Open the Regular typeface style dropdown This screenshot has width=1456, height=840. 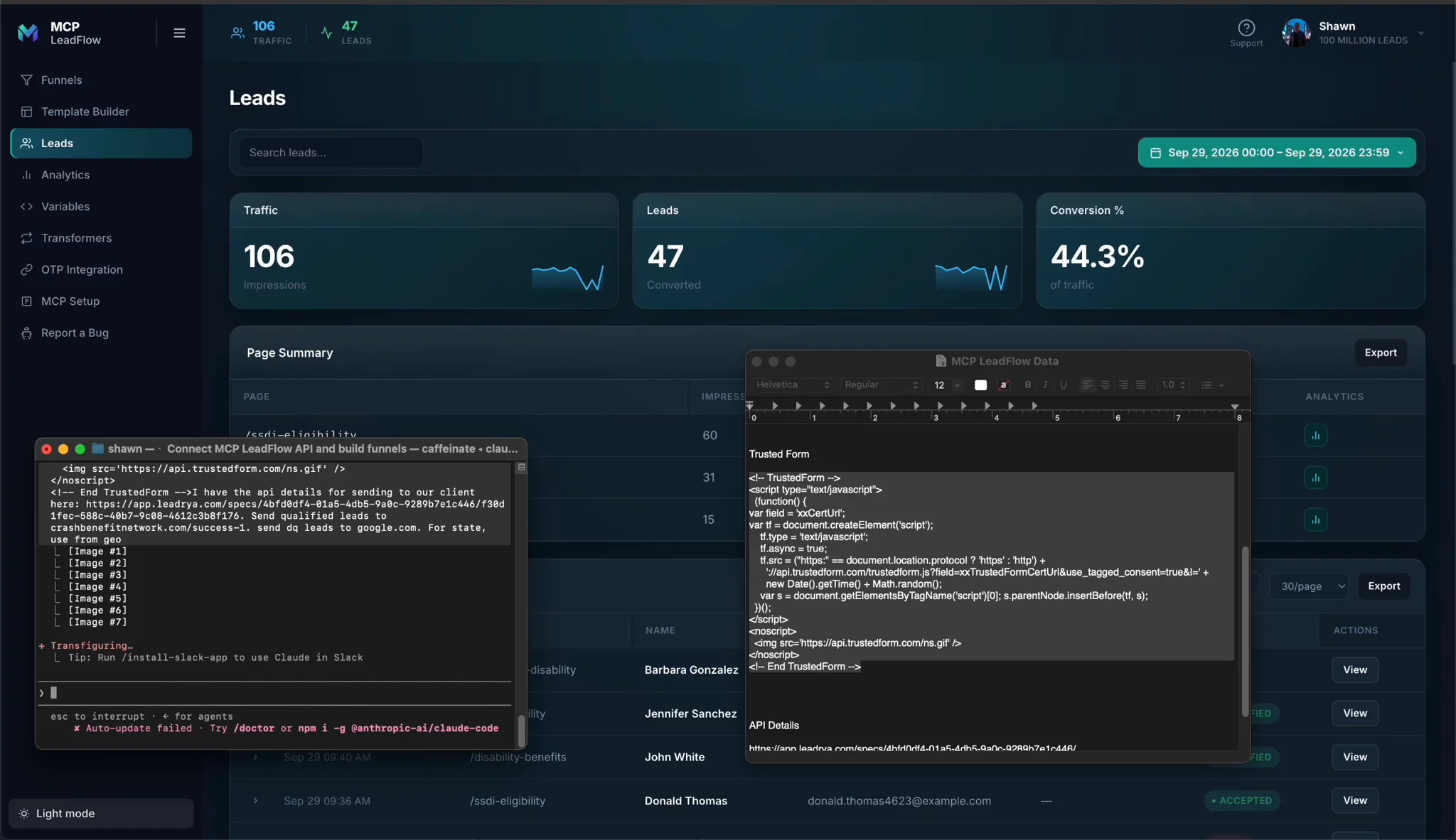(x=881, y=385)
